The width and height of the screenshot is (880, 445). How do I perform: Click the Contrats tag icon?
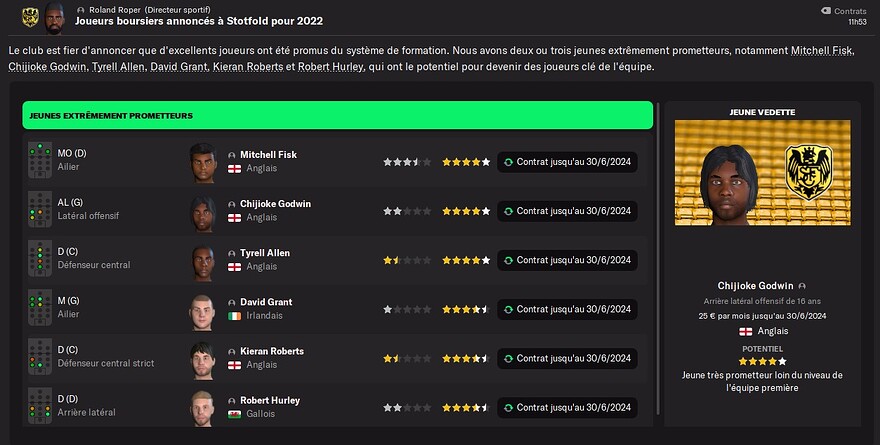coord(824,10)
